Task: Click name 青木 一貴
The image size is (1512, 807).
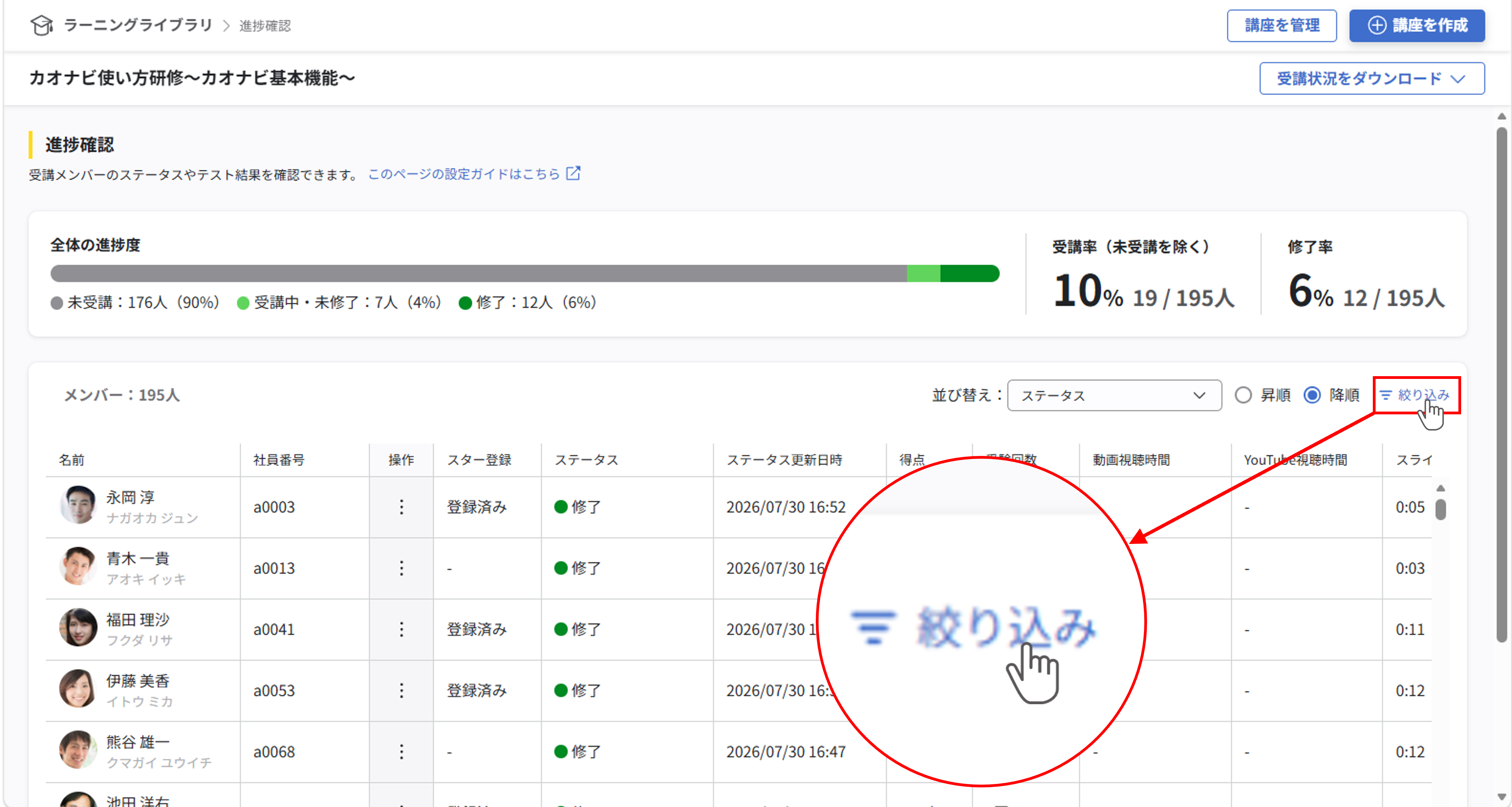Action: pos(138,558)
